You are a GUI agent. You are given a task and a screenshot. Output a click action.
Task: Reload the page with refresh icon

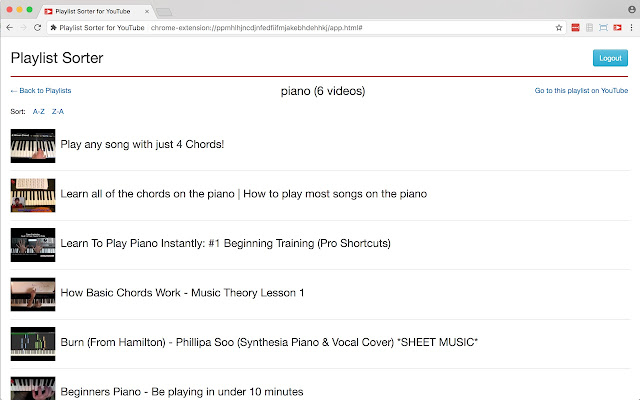[x=38, y=28]
